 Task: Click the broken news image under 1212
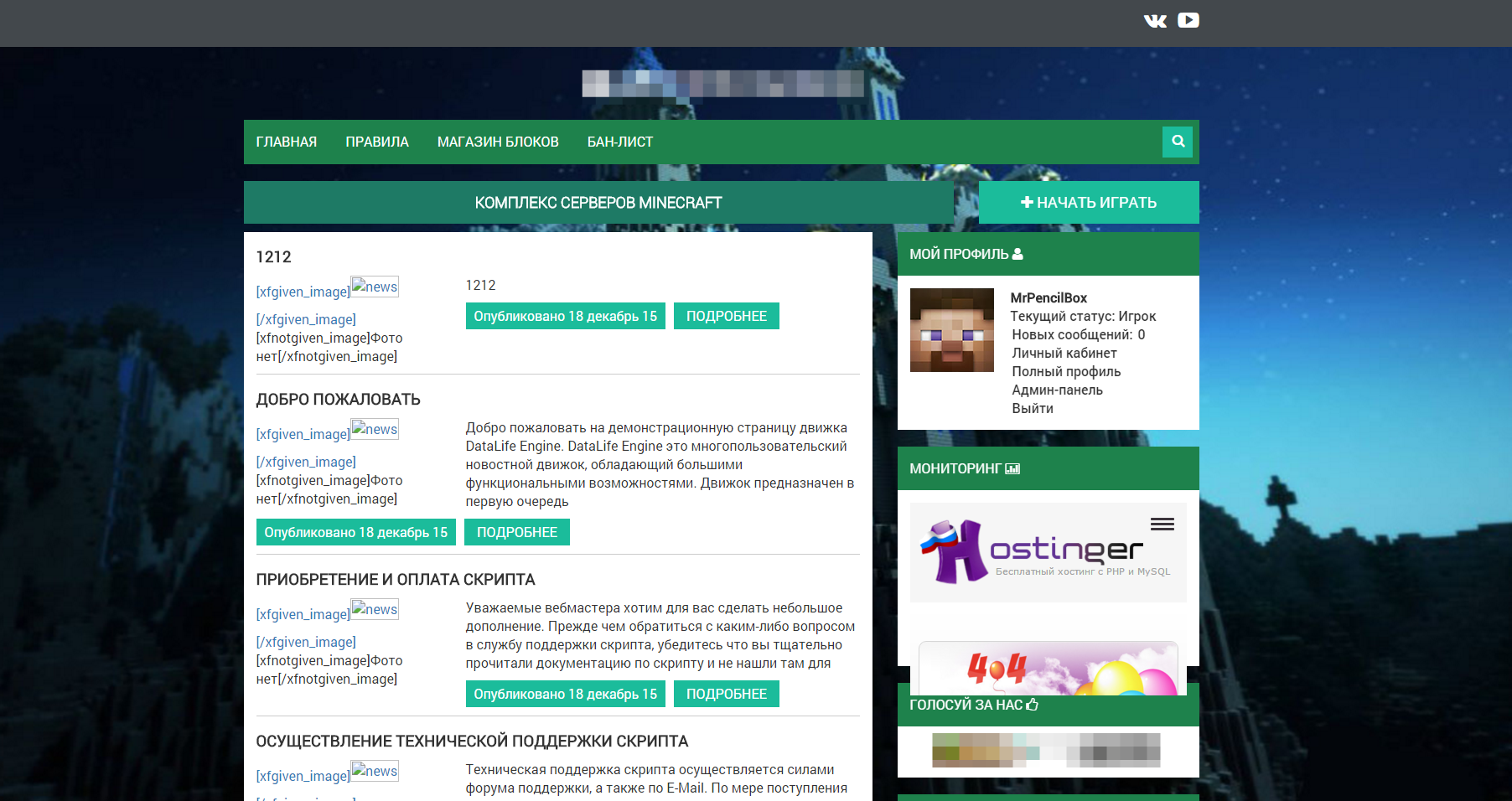coord(375,287)
